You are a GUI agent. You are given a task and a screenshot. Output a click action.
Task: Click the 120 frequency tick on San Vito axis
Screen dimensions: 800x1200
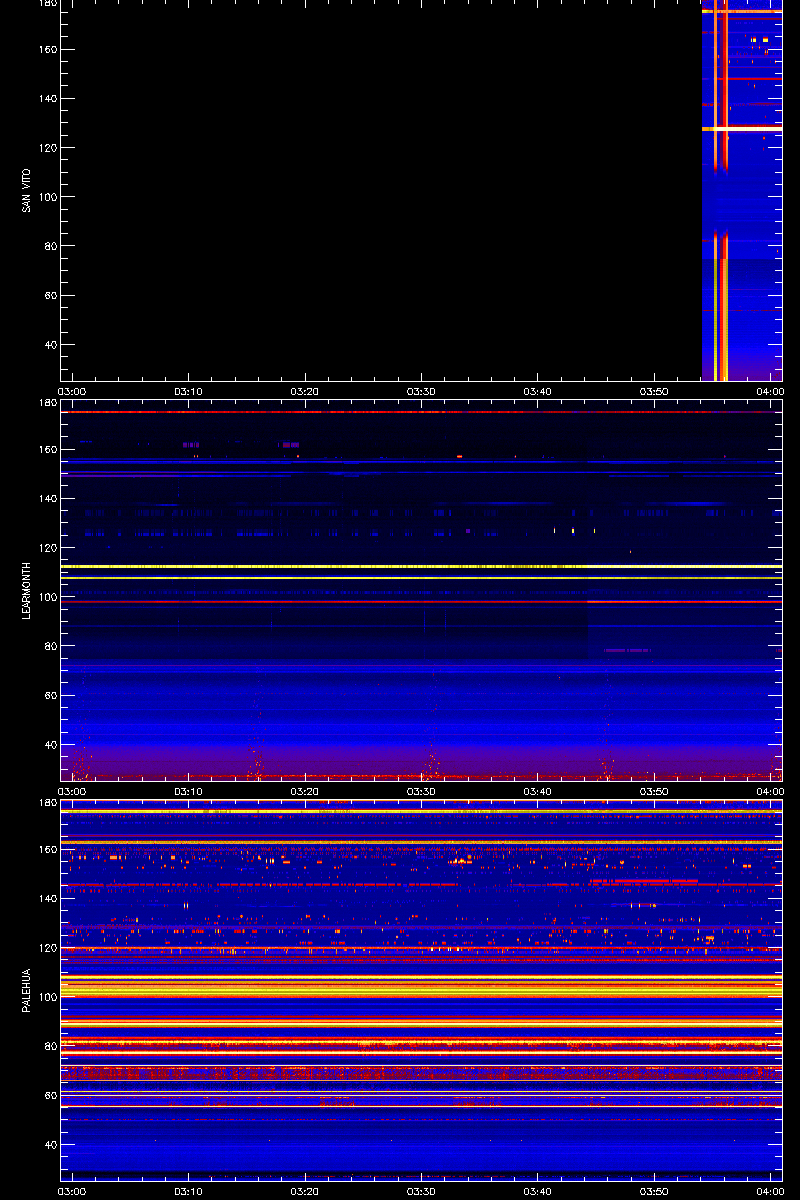(46, 148)
